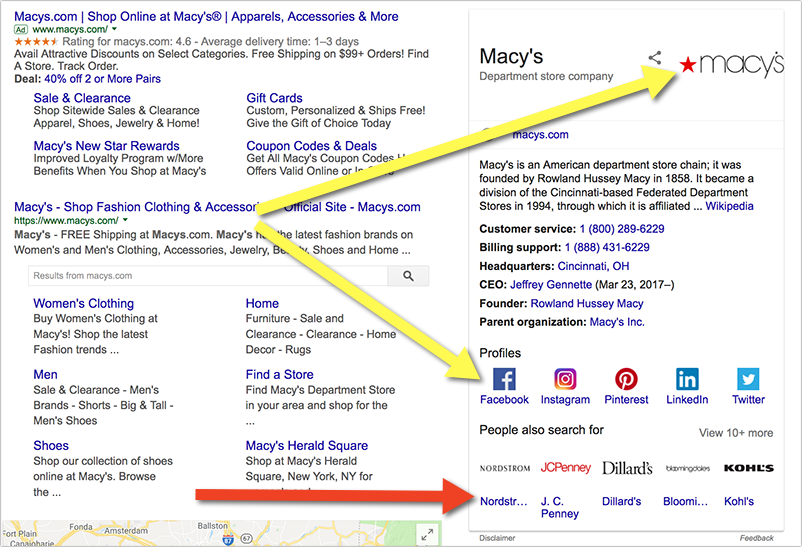
Task: Open the LinkedIn profile icon
Action: [x=687, y=379]
